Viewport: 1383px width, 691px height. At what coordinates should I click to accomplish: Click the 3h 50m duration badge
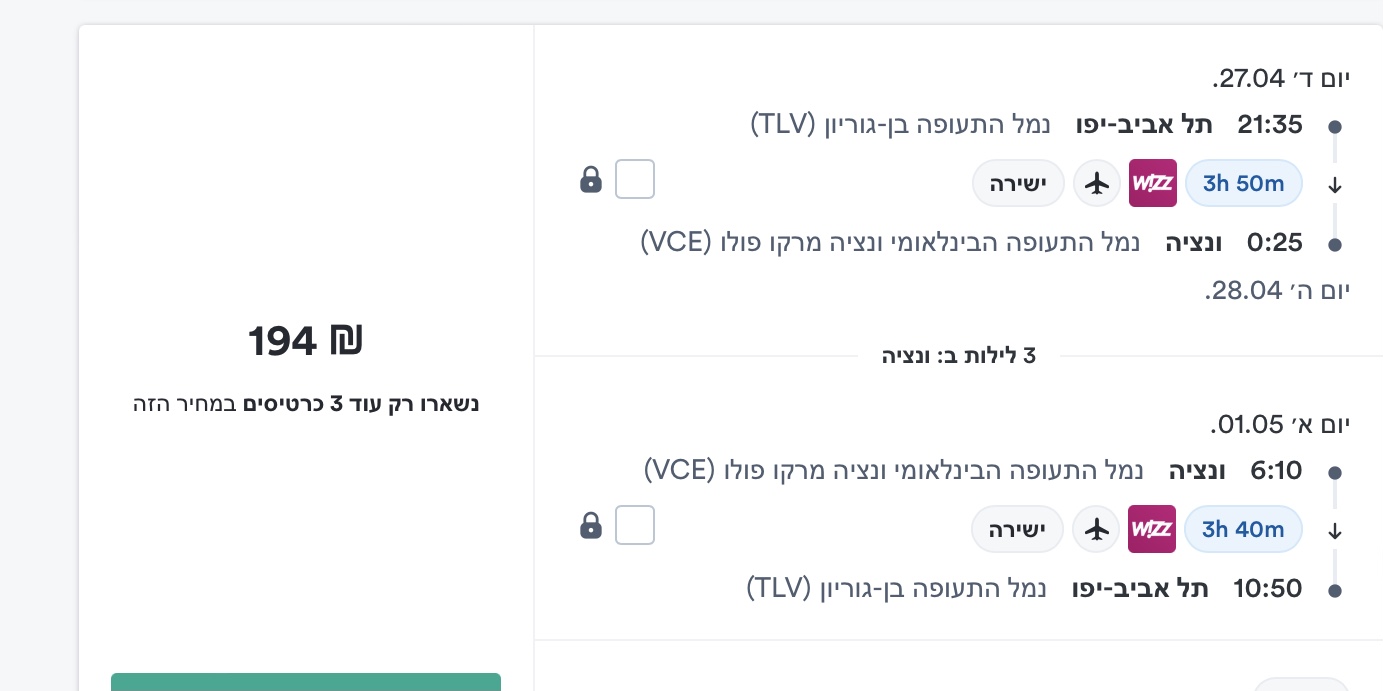1243,183
